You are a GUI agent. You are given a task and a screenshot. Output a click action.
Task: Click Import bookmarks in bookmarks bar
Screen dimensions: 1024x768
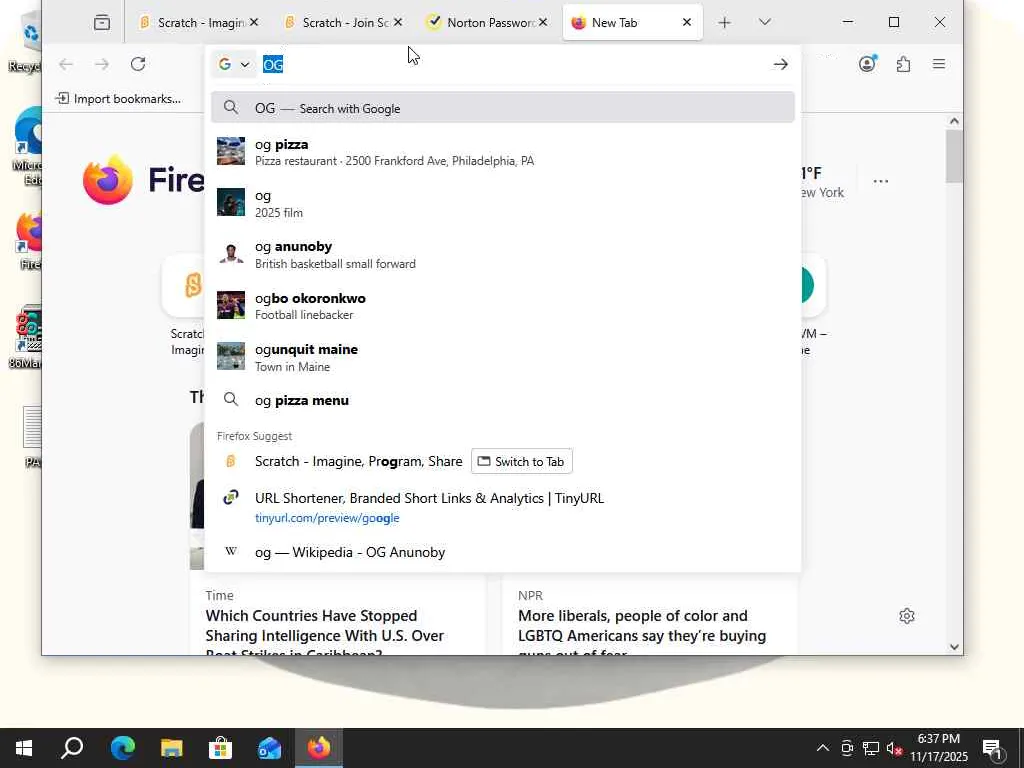pyautogui.click(x=118, y=99)
